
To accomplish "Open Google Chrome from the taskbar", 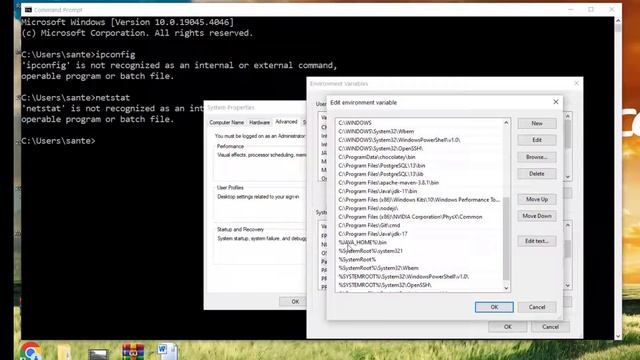I will pos(31,351).
